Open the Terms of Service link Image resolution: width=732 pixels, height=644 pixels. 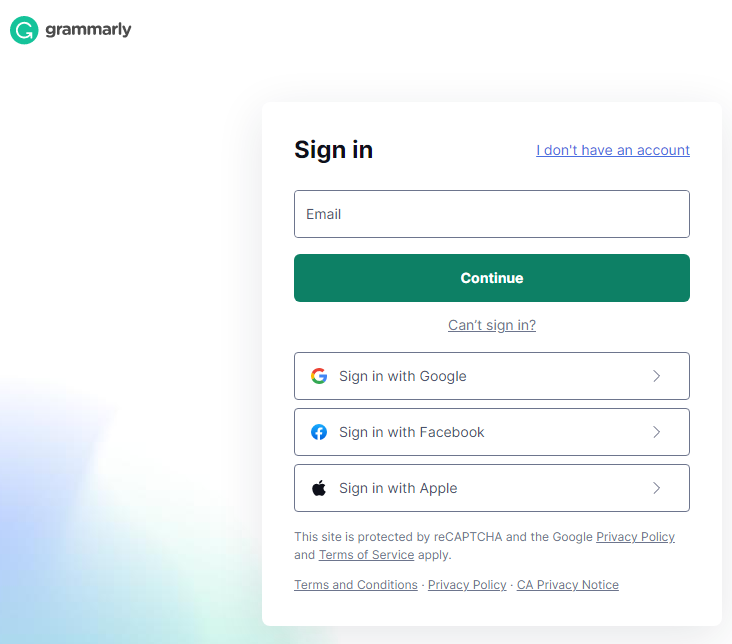366,555
